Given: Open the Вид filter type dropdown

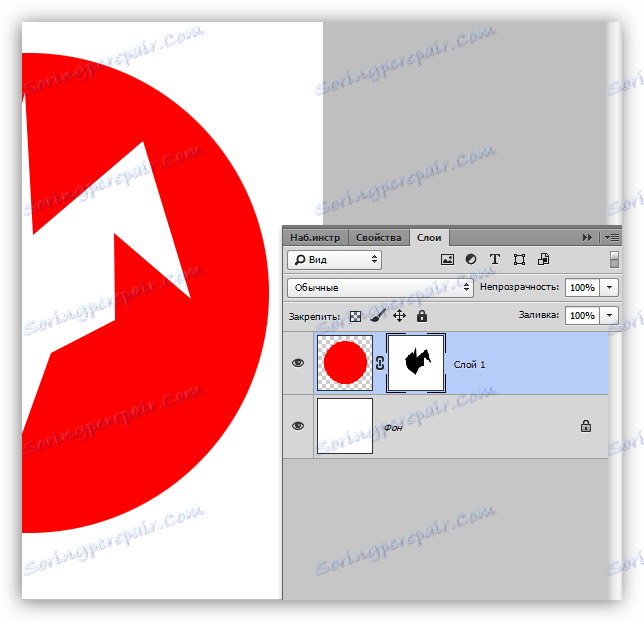Looking at the screenshot, I should point(334,260).
